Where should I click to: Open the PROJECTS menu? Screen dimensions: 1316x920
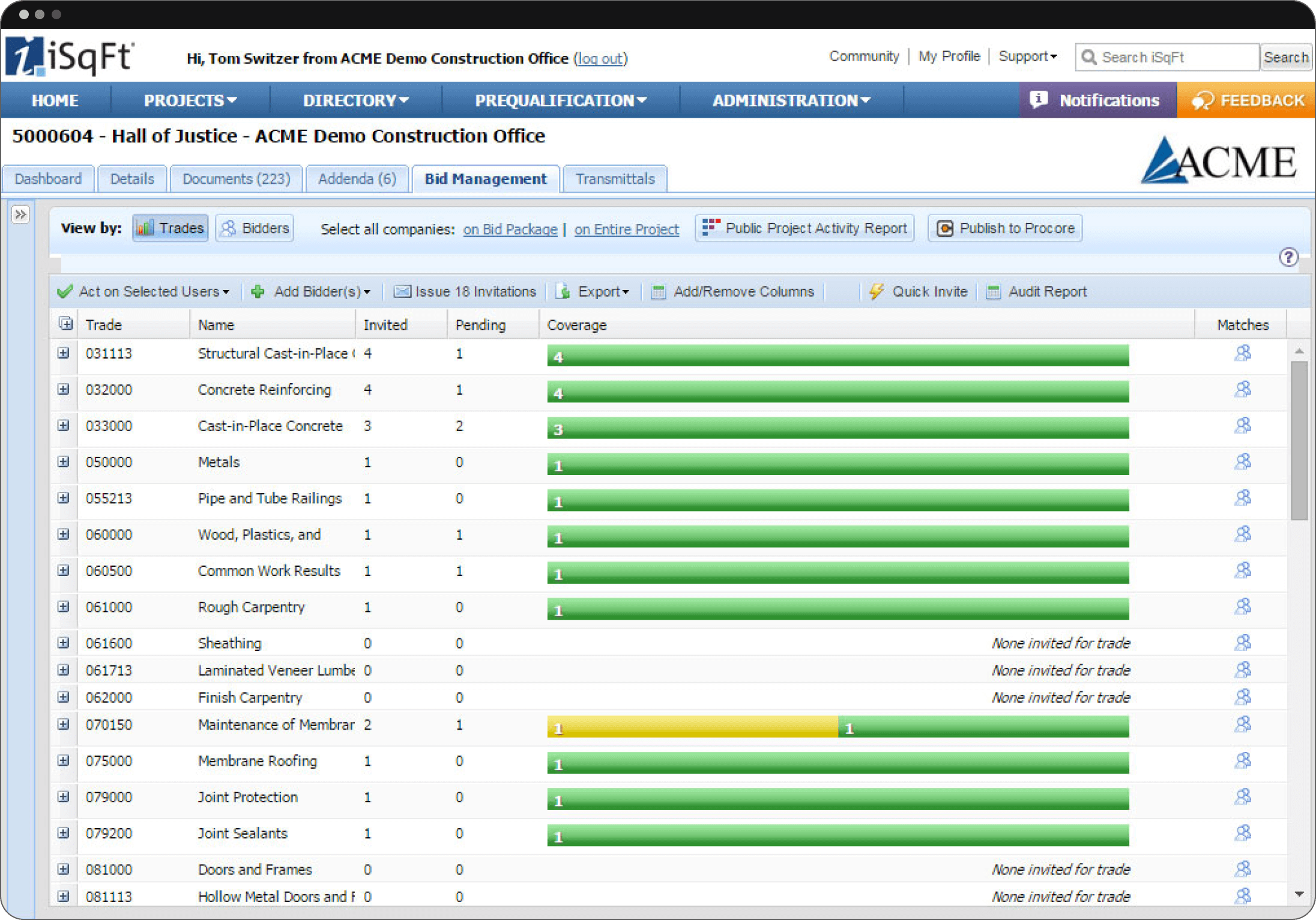pos(190,100)
